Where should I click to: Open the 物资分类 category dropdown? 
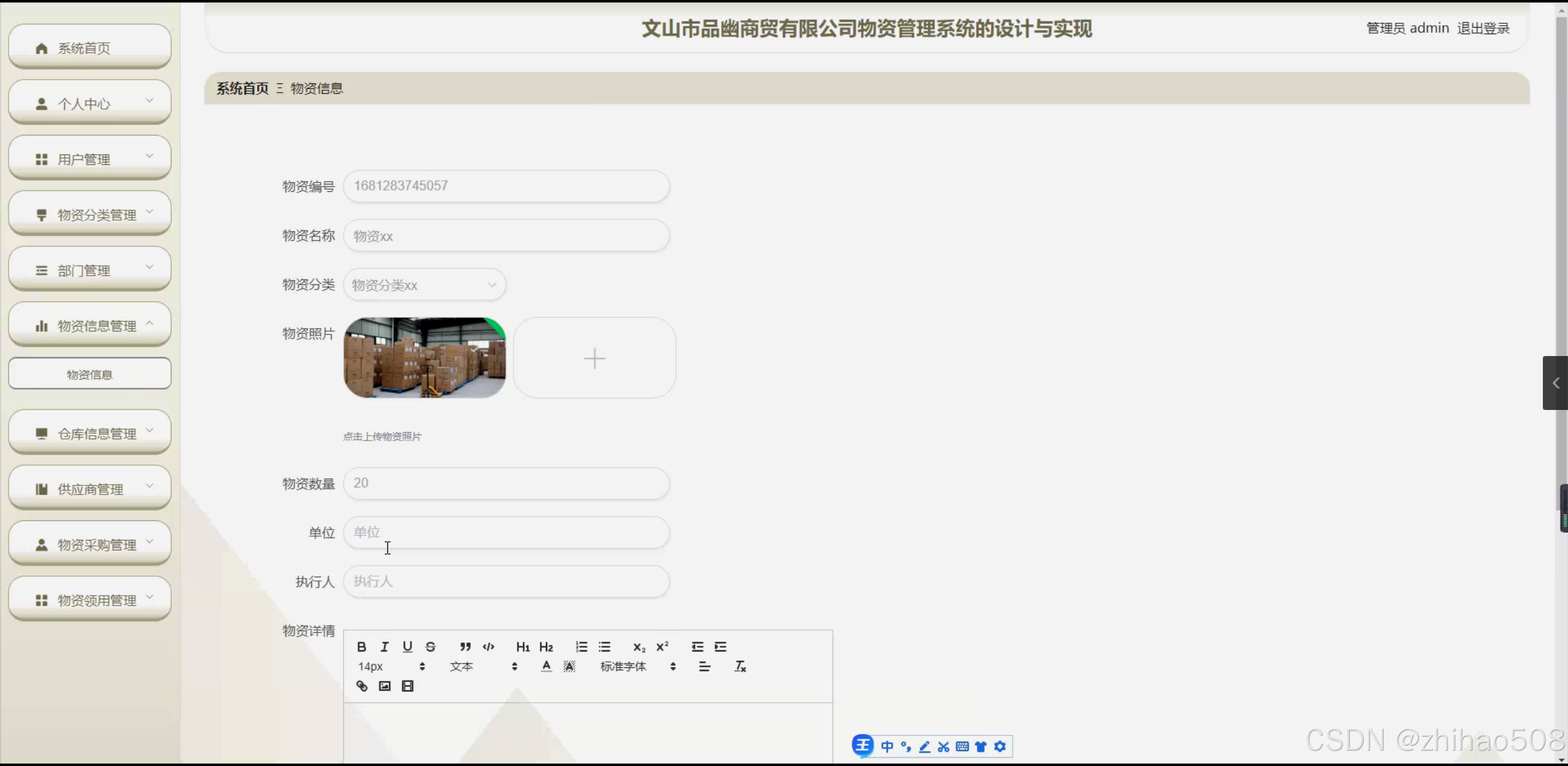424,285
